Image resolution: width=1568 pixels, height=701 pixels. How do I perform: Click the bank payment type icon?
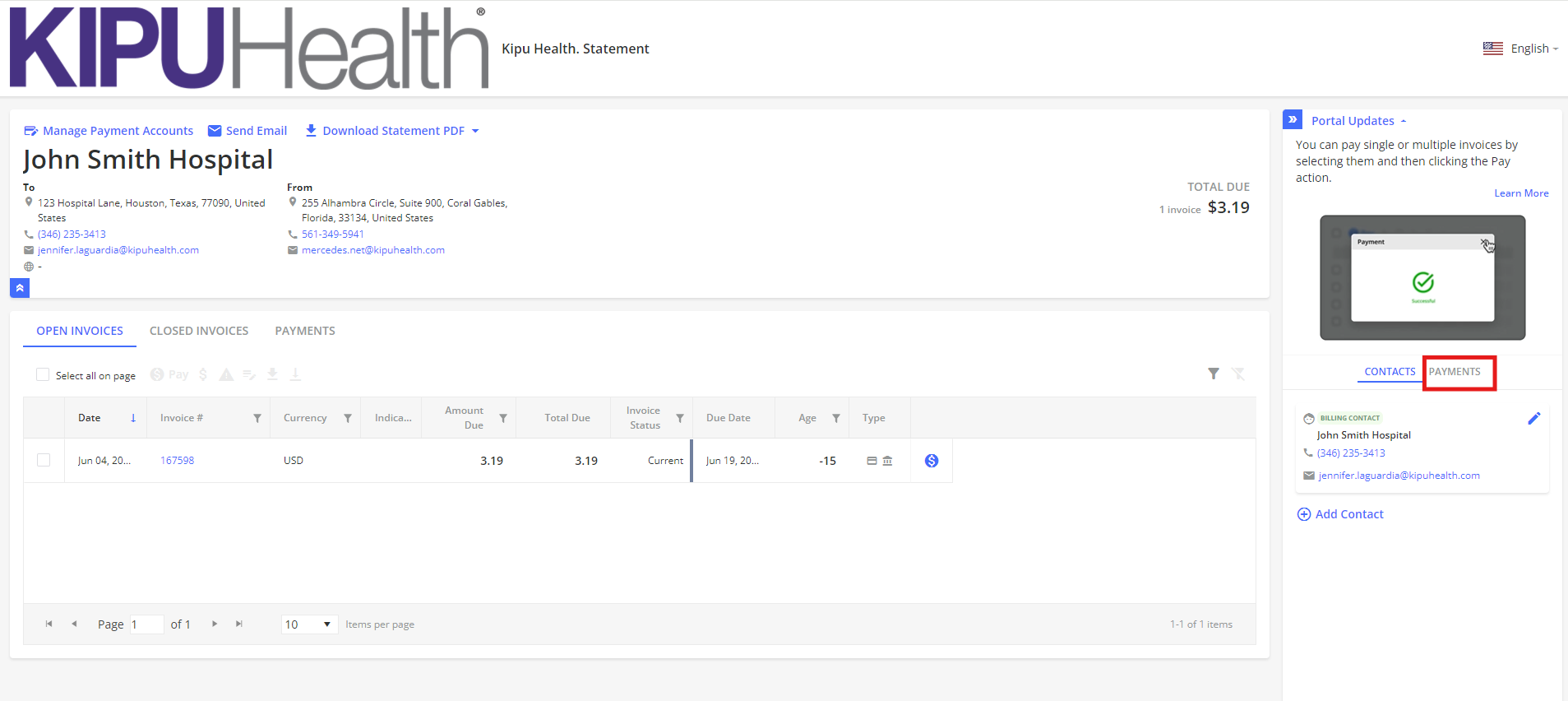point(887,461)
